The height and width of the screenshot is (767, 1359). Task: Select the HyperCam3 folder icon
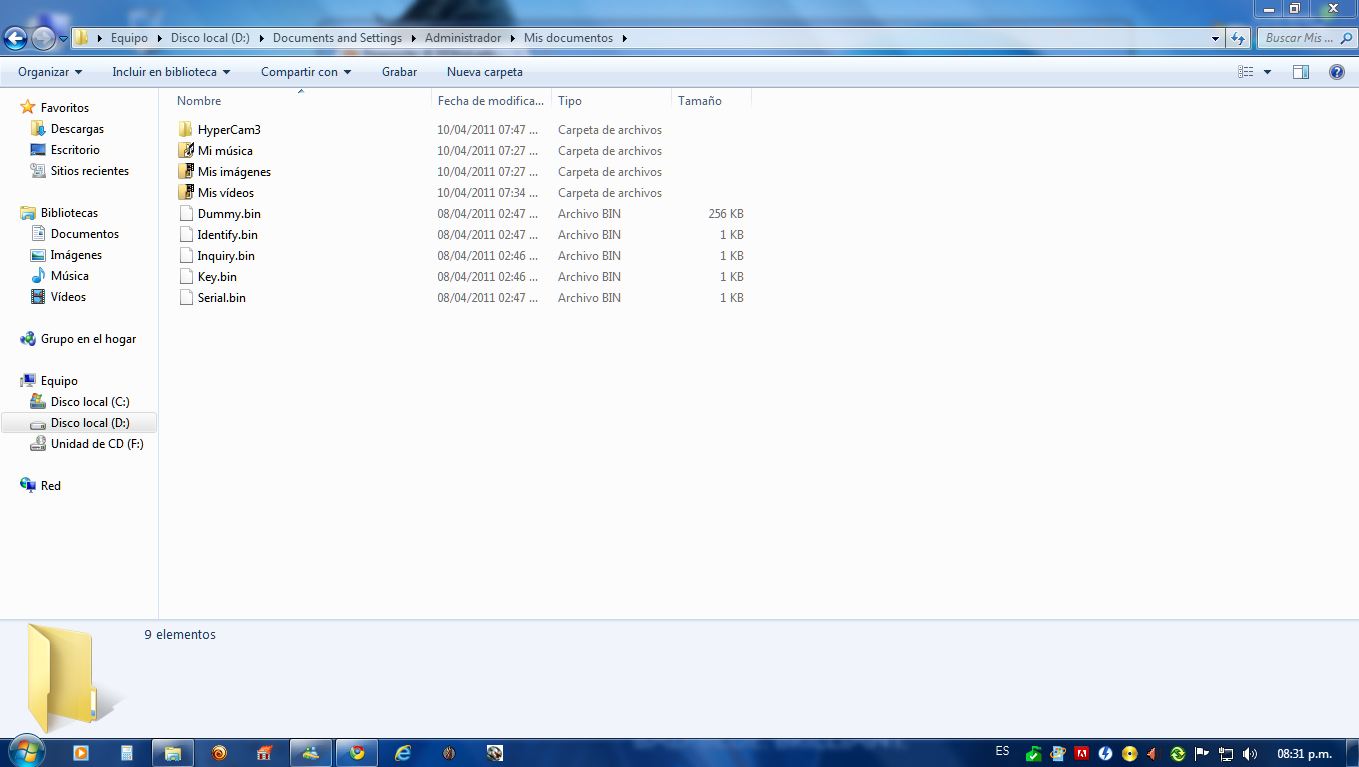click(x=185, y=130)
